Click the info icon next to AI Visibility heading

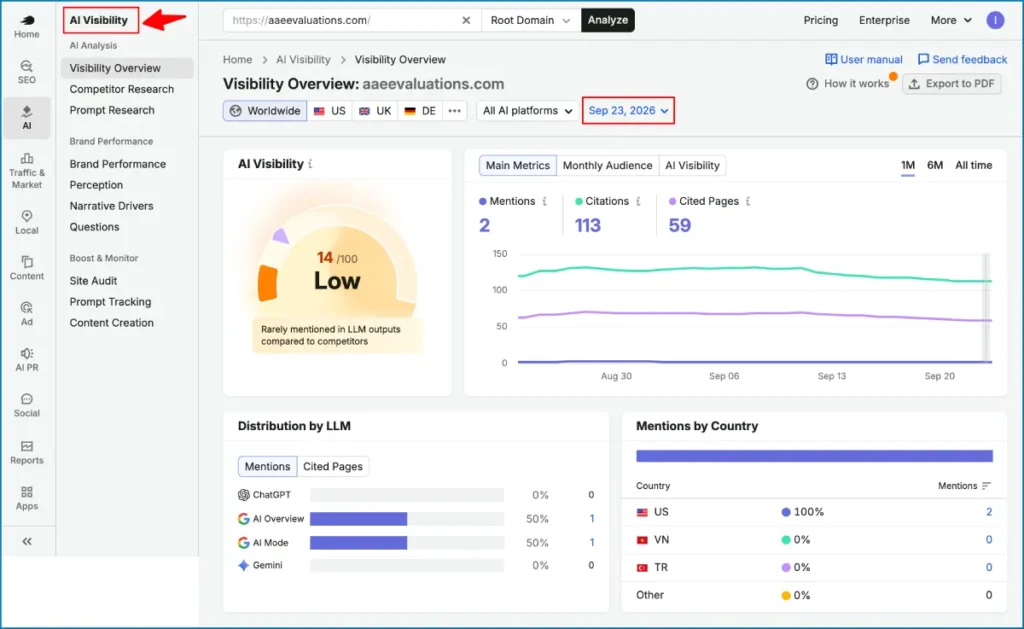pyautogui.click(x=310, y=164)
